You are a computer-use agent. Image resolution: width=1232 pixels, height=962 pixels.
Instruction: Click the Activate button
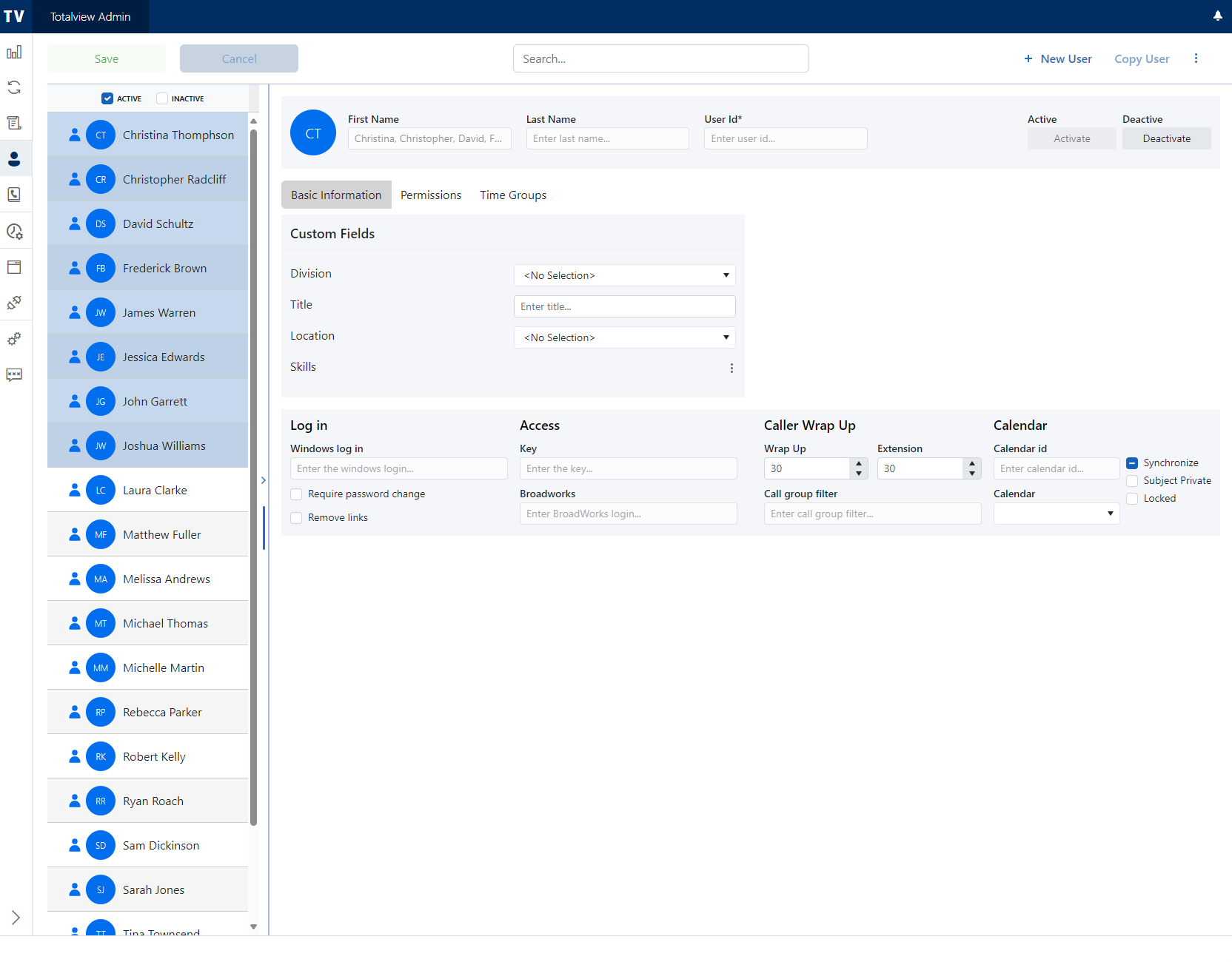coord(1072,138)
